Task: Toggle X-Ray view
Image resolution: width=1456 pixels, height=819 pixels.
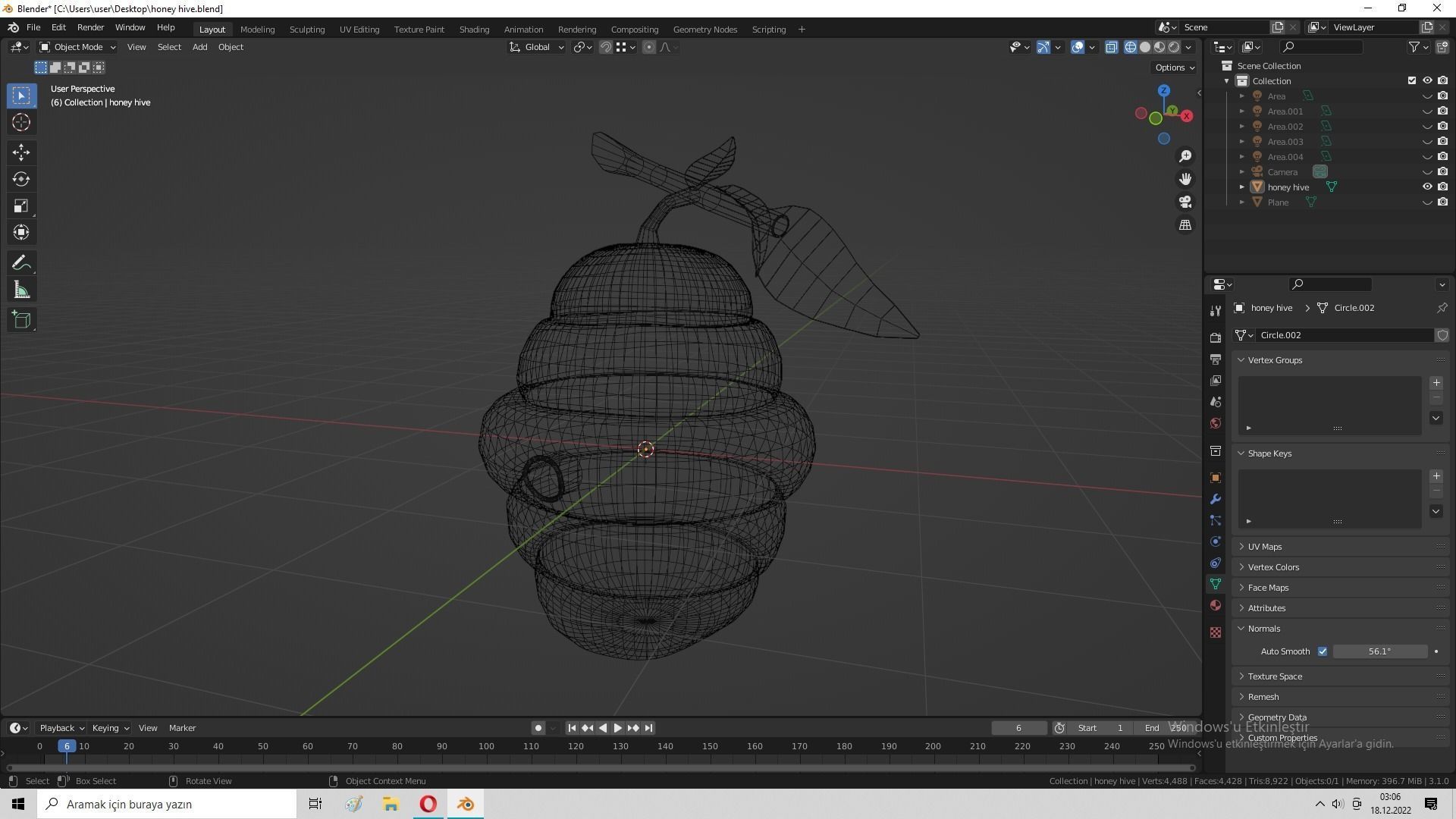Action: click(1111, 47)
